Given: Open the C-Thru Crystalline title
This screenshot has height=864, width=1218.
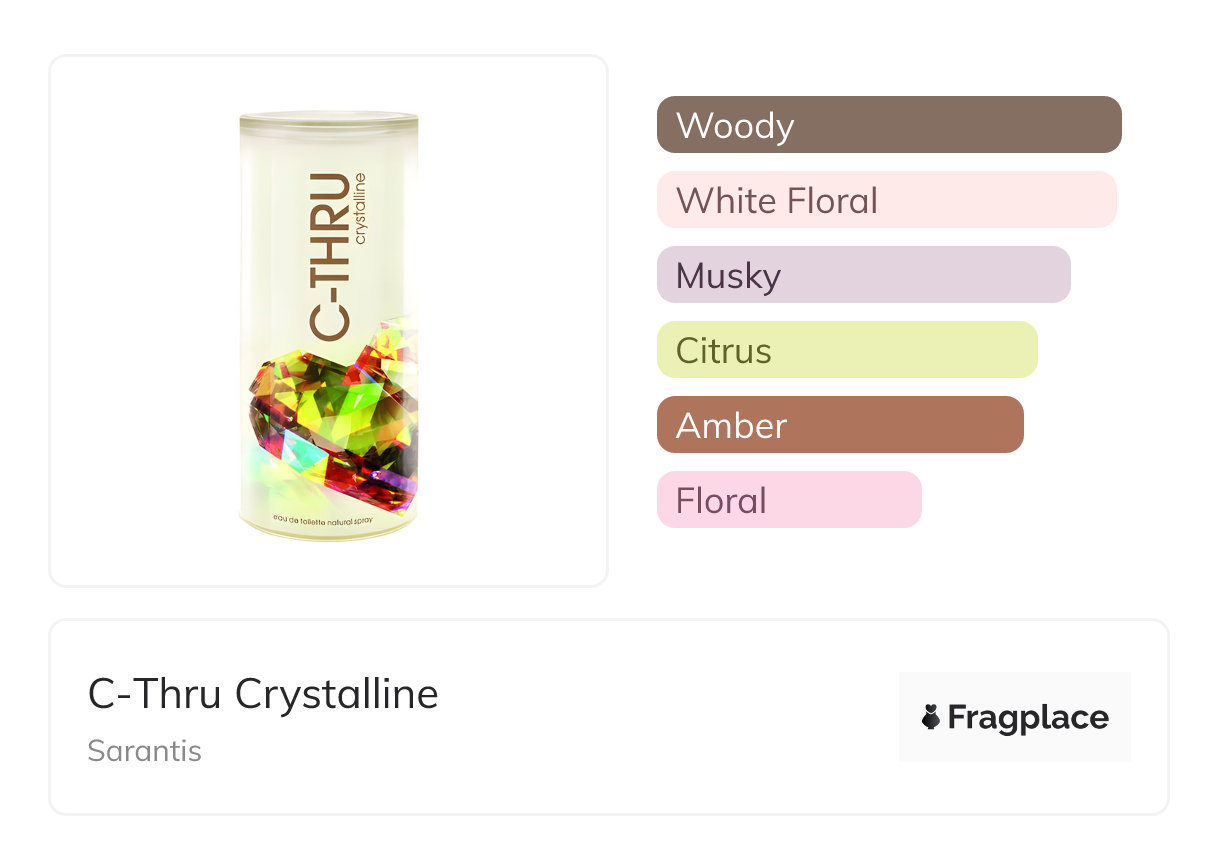Looking at the screenshot, I should (263, 694).
